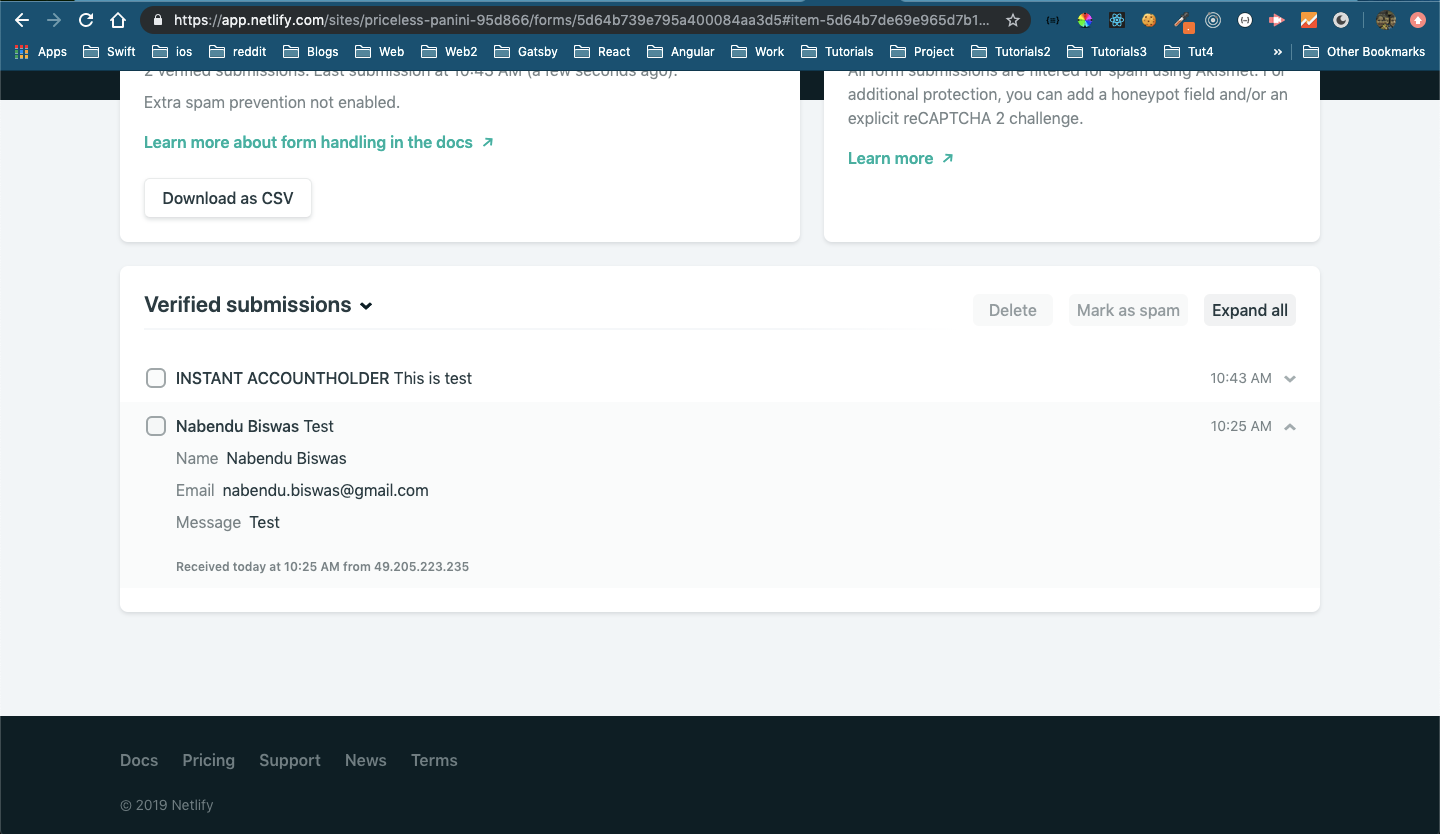
Task: Open the Work bookmarks folder
Action: pyautogui.click(x=758, y=52)
